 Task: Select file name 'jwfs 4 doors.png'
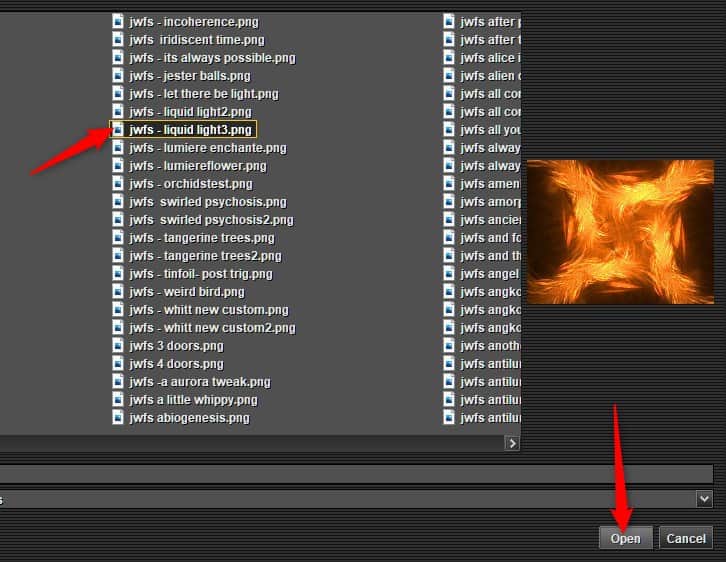[x=176, y=364]
